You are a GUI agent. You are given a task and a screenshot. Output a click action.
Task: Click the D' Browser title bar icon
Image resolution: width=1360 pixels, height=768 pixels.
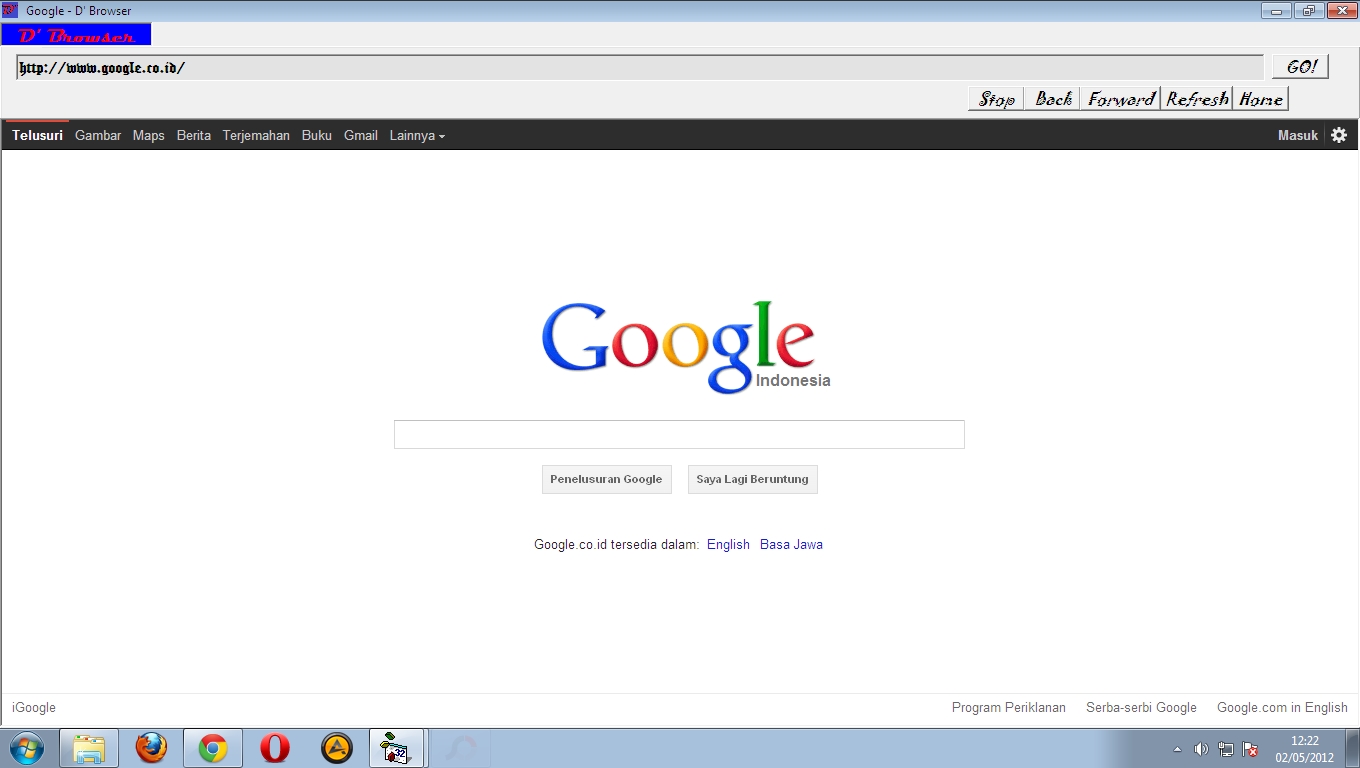[10, 10]
